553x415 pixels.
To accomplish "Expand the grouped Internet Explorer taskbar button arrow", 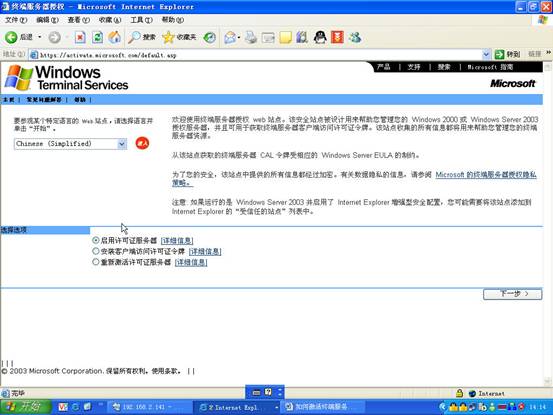I will 277,407.
